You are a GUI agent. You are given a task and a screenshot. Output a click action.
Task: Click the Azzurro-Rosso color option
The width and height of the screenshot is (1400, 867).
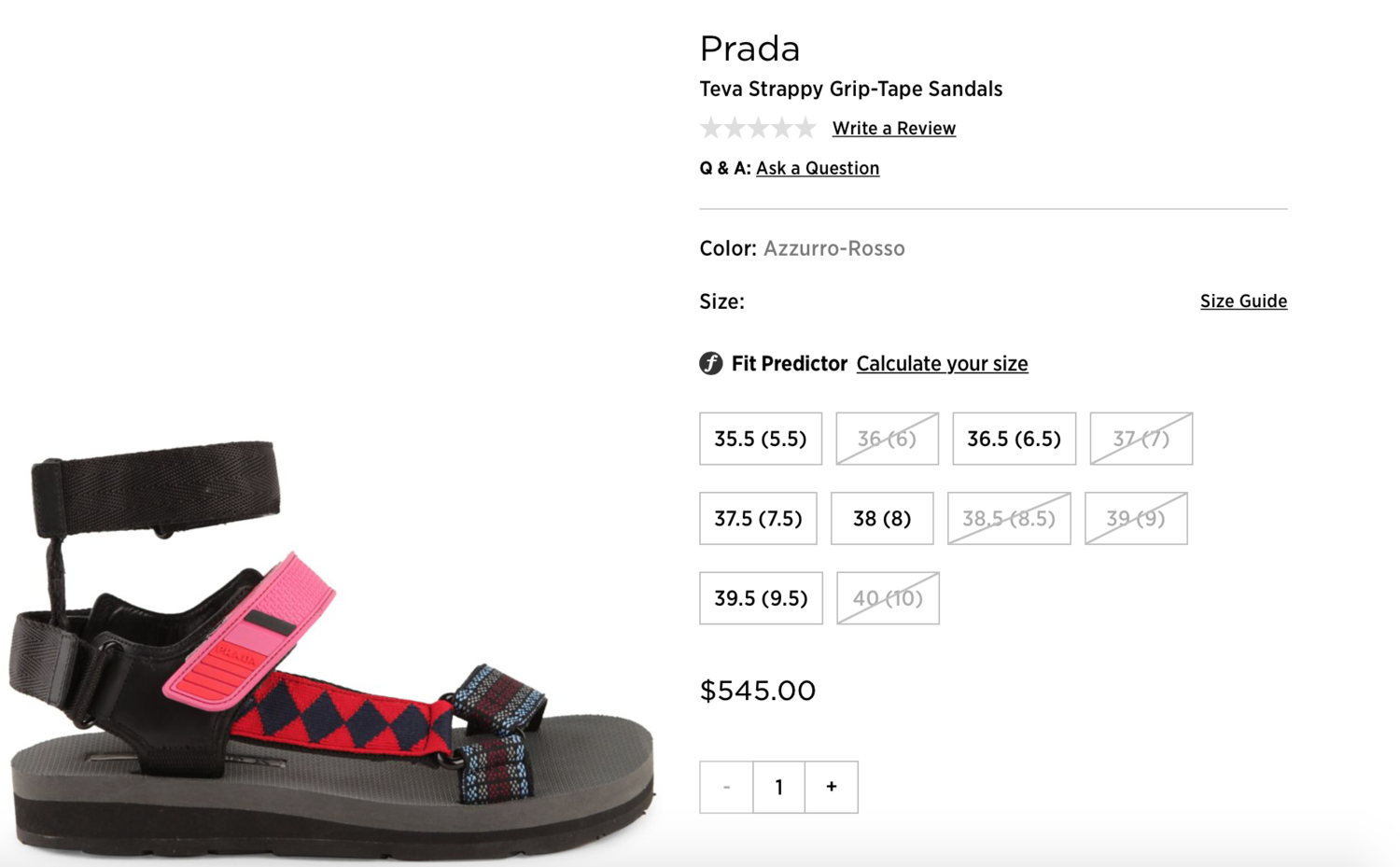coord(833,248)
